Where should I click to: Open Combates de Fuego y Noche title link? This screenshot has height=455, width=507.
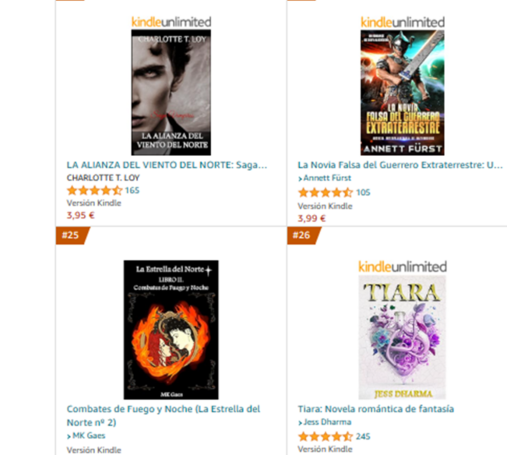pos(163,416)
